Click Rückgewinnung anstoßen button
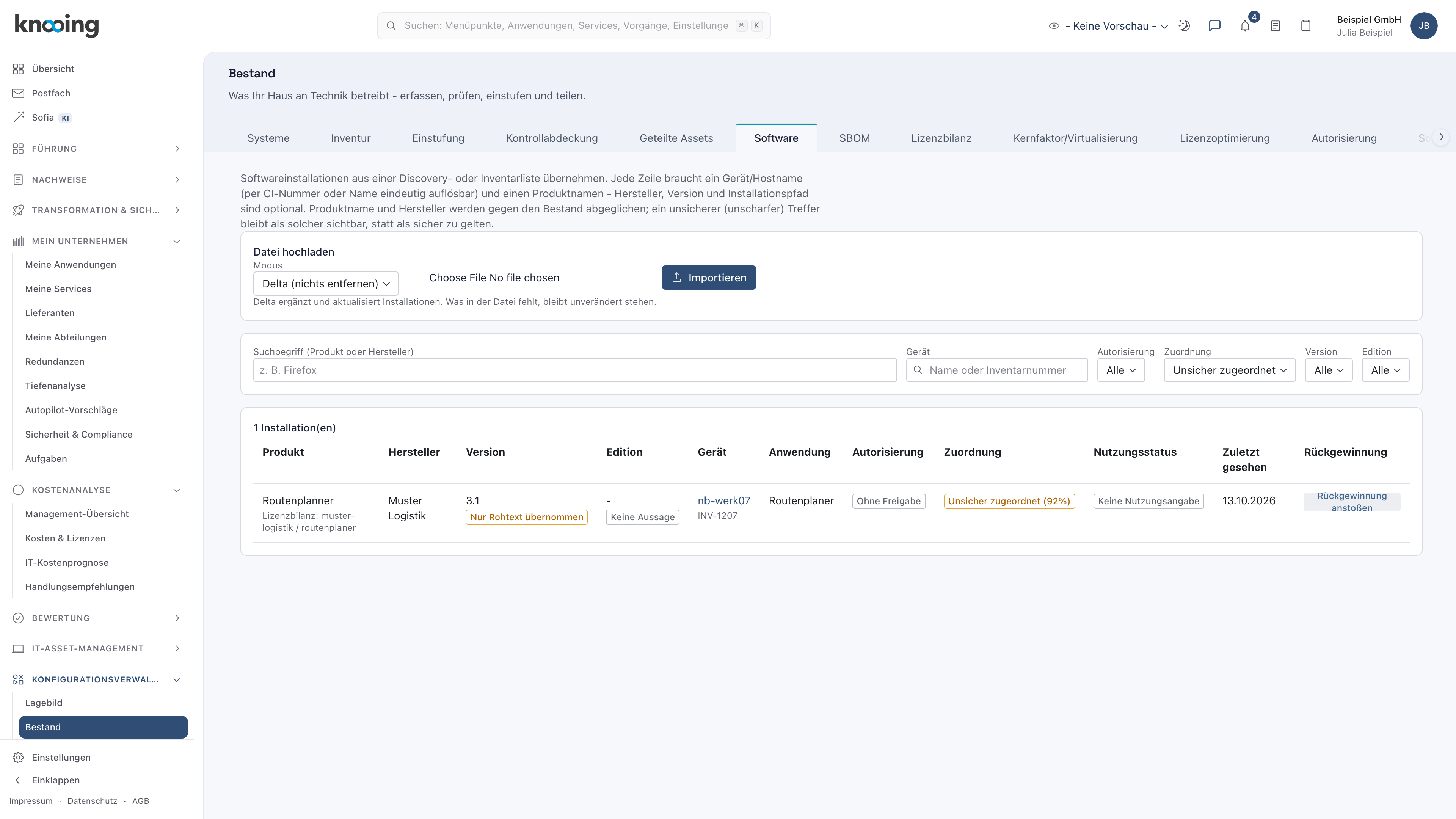Screen dimensions: 1456x819 1351,502
